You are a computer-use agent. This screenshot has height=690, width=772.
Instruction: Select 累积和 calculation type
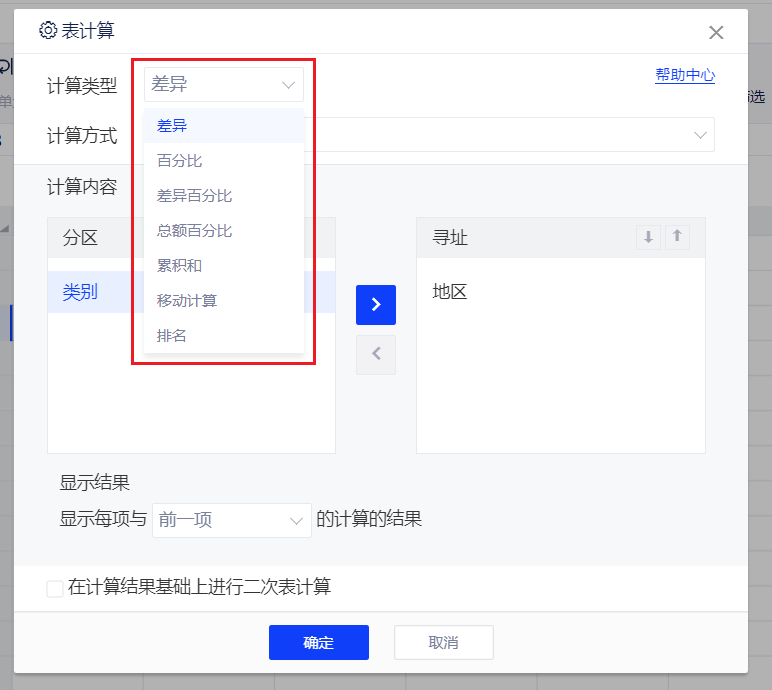pos(180,266)
